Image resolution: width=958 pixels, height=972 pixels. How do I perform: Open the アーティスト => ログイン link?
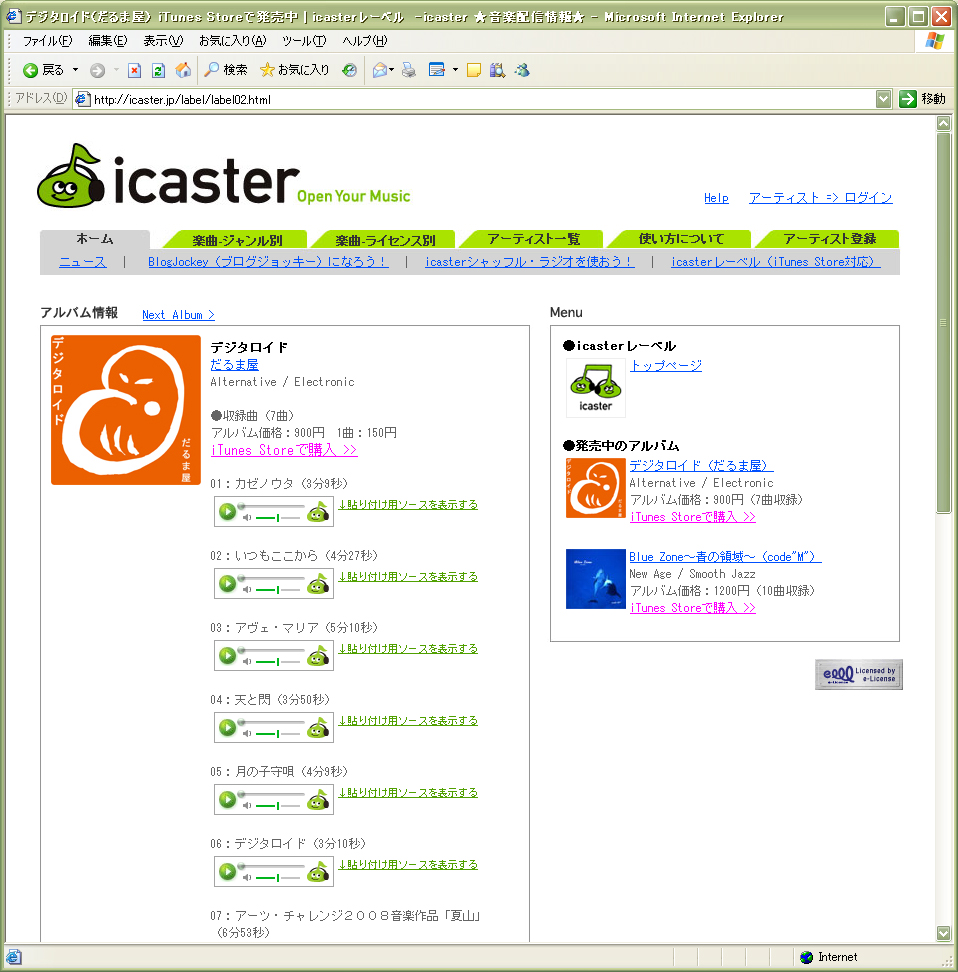820,198
